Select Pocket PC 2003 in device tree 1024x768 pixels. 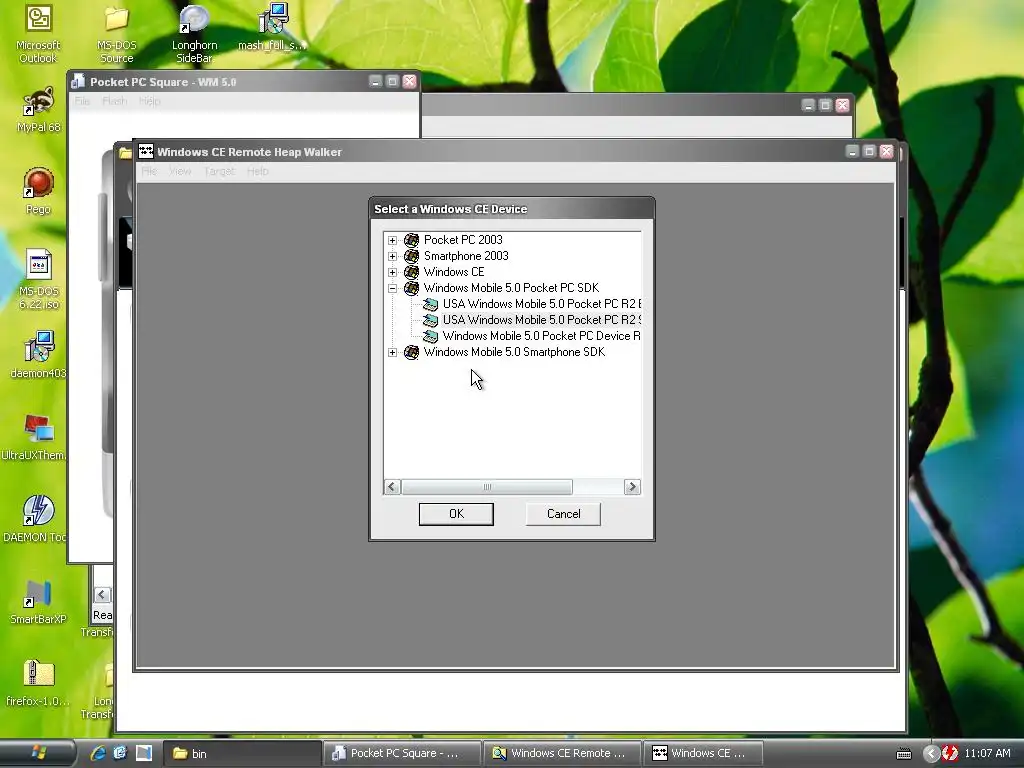463,240
